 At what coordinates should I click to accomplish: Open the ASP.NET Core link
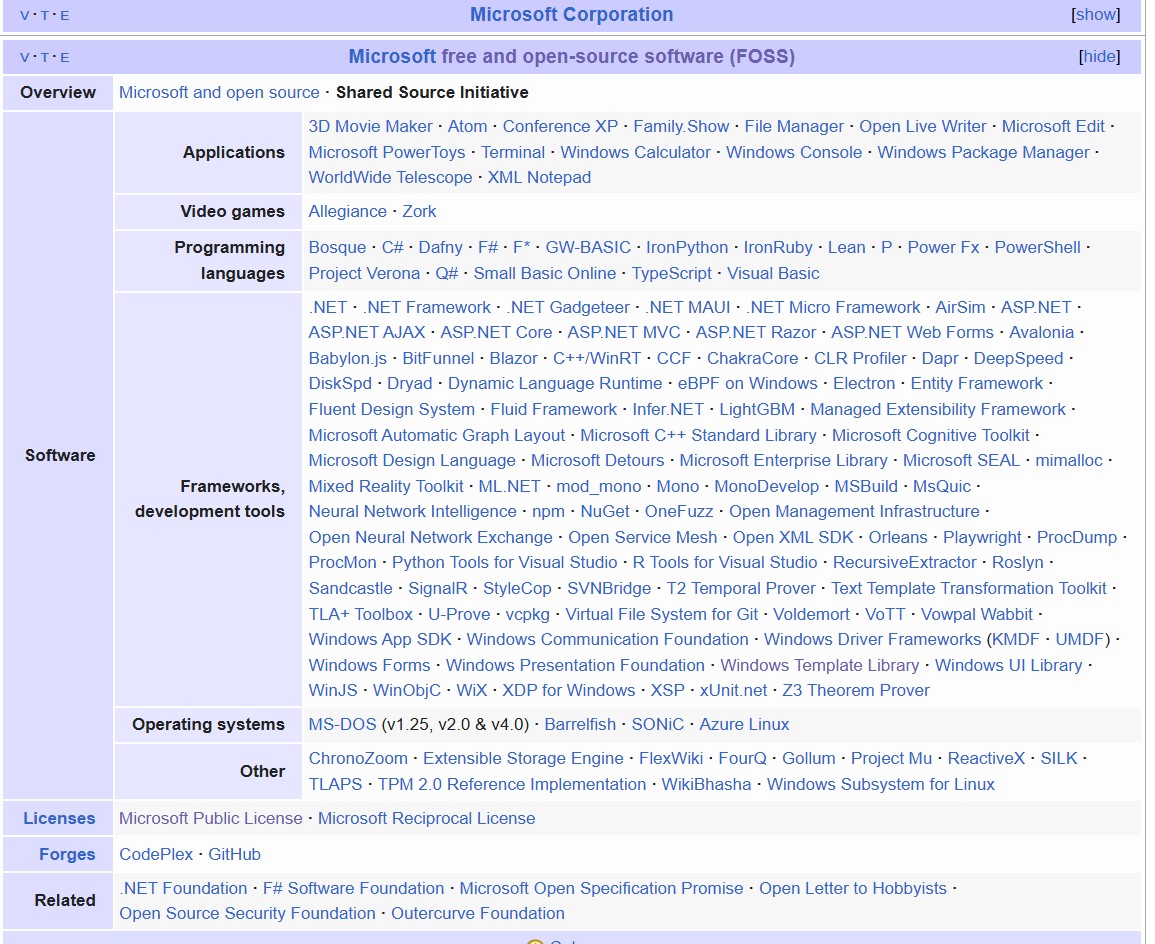pos(496,333)
